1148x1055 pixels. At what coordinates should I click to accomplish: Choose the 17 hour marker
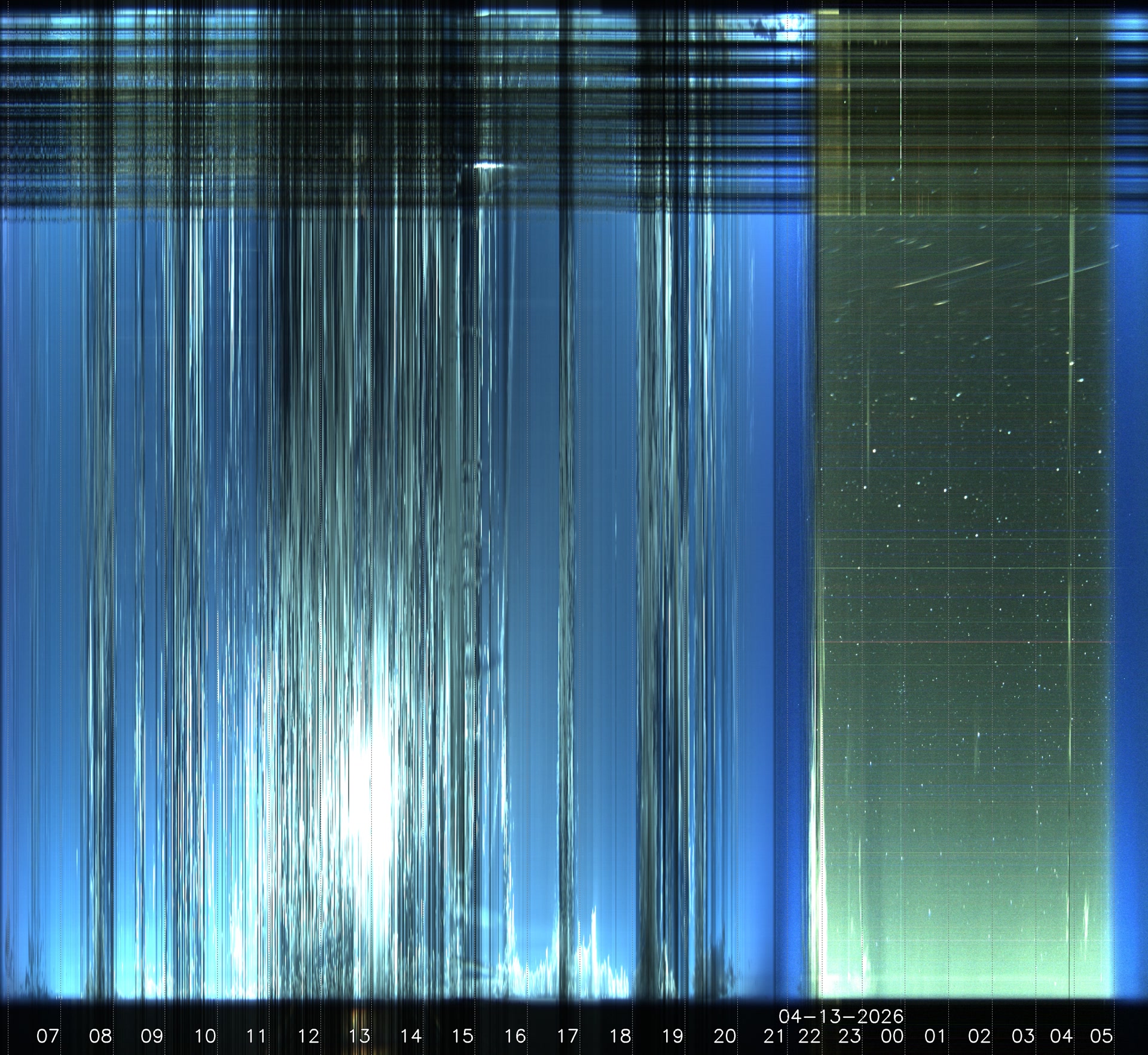point(567,1036)
